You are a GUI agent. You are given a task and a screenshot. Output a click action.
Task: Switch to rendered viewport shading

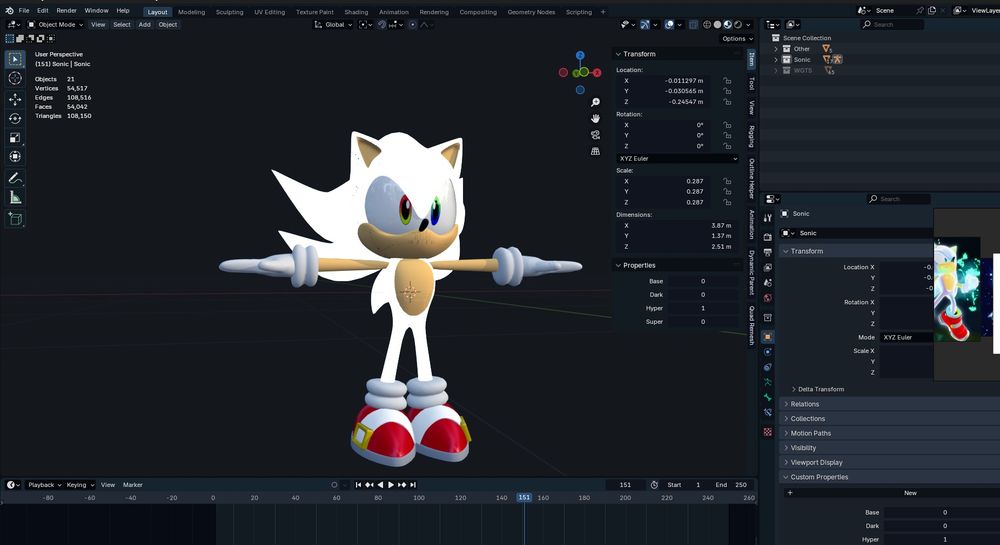tap(738, 25)
